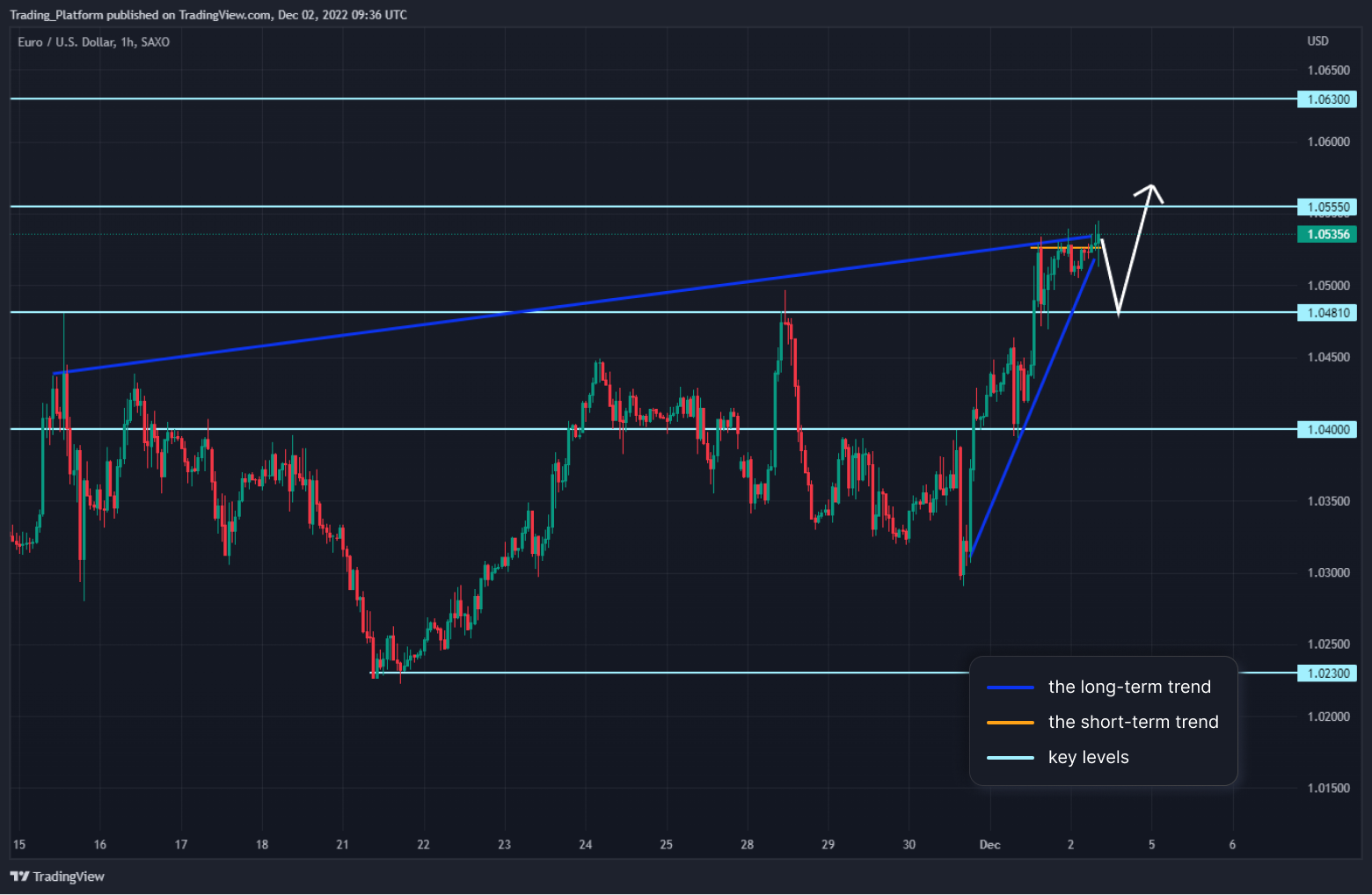Image resolution: width=1372 pixels, height=895 pixels.
Task: Click the 1.06000 price axis tick
Action: point(1328,142)
